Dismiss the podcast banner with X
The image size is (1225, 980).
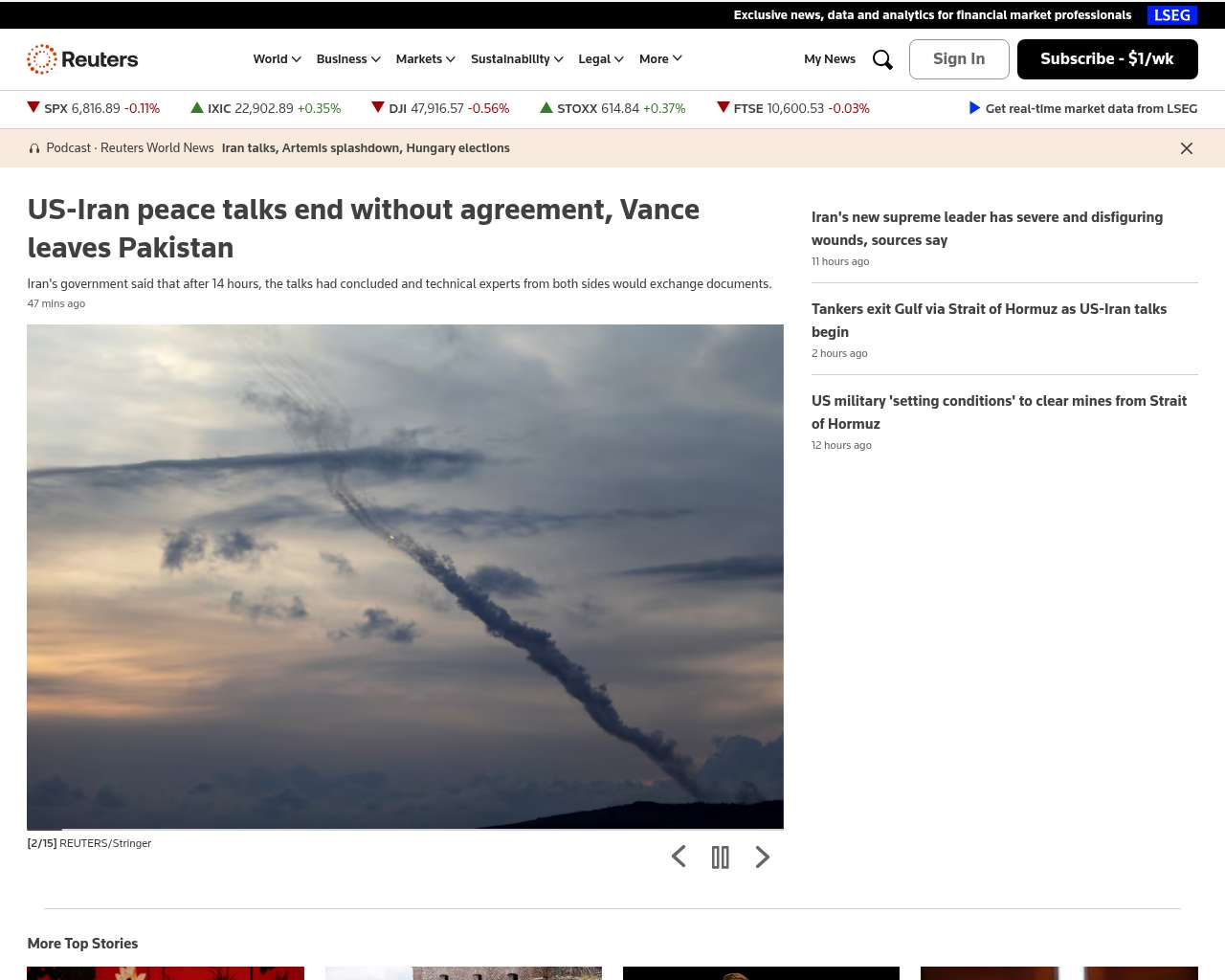coord(1187,148)
